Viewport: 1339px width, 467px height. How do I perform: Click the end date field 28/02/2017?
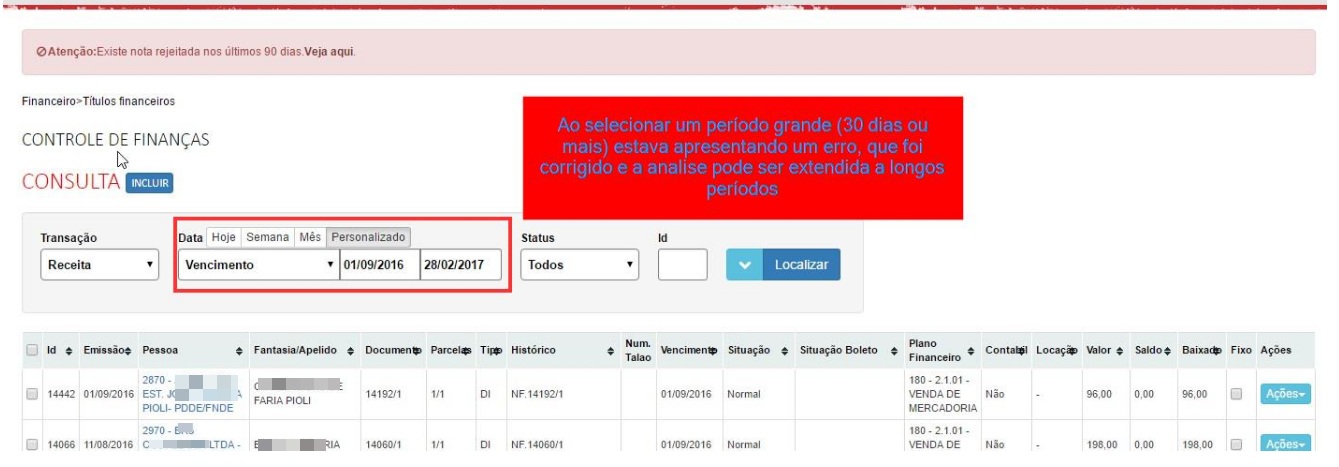460,265
